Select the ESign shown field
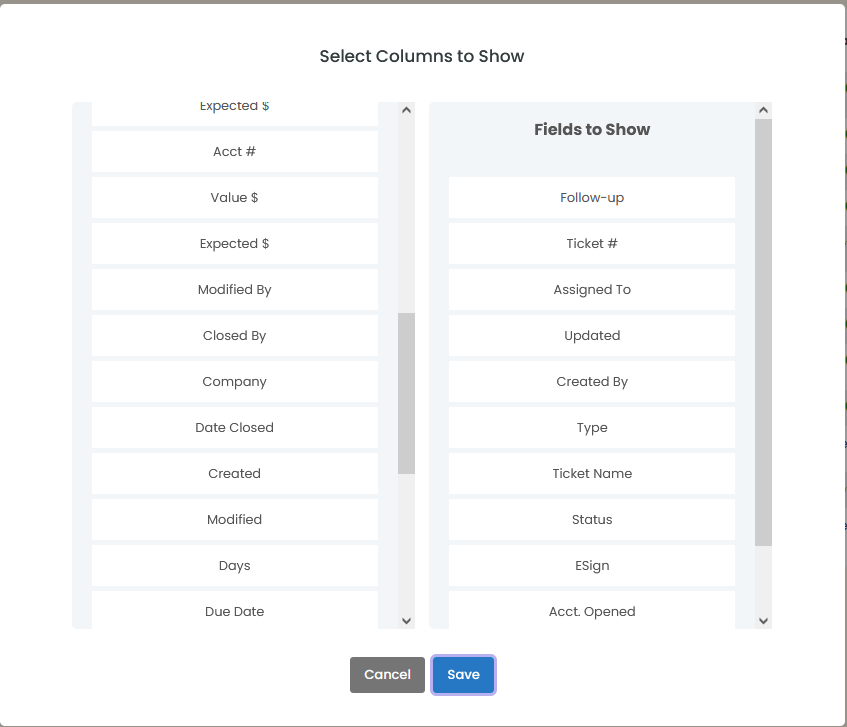Viewport: 847px width, 727px height. (592, 566)
